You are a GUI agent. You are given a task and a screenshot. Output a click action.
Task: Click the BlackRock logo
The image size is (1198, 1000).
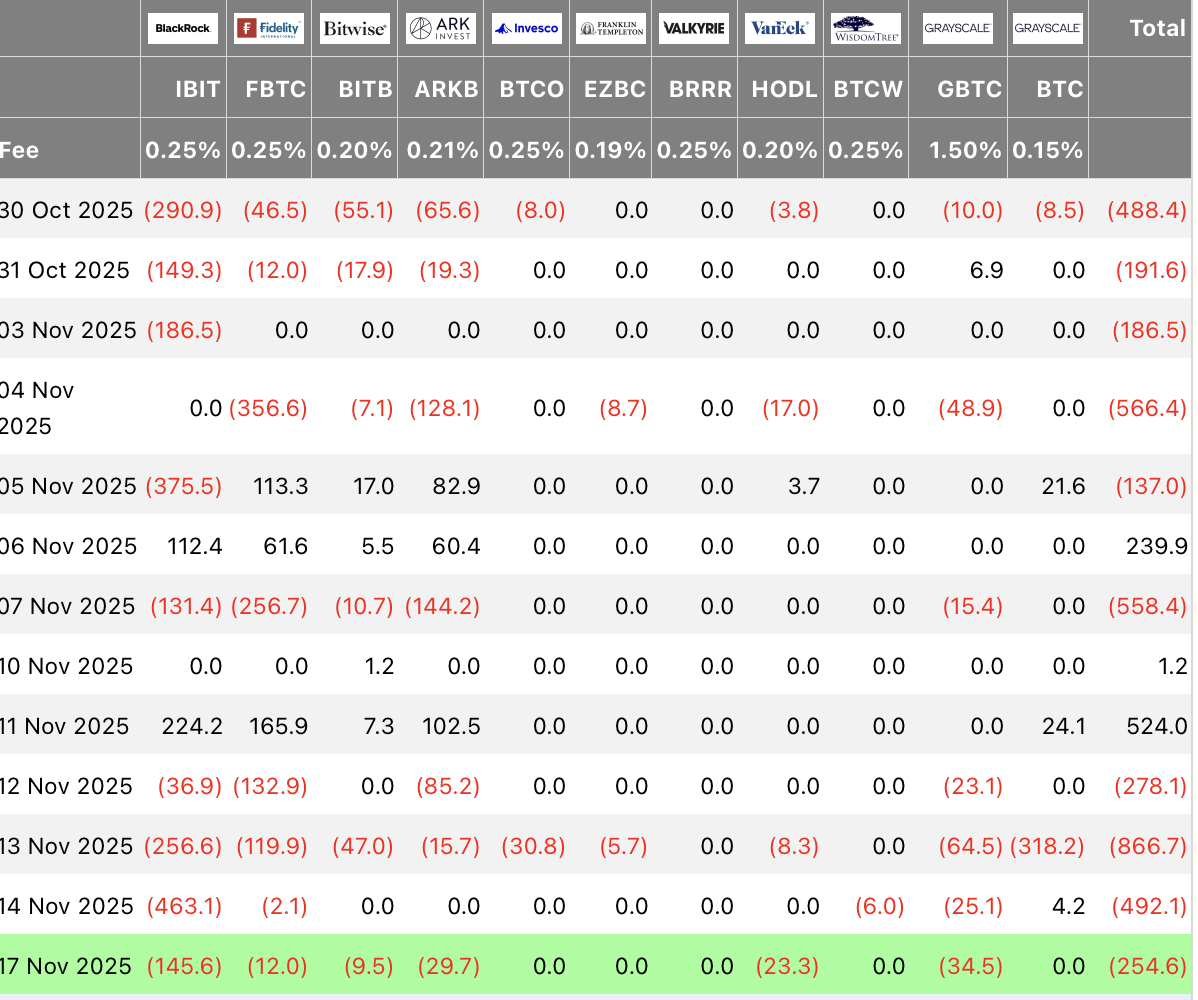183,28
